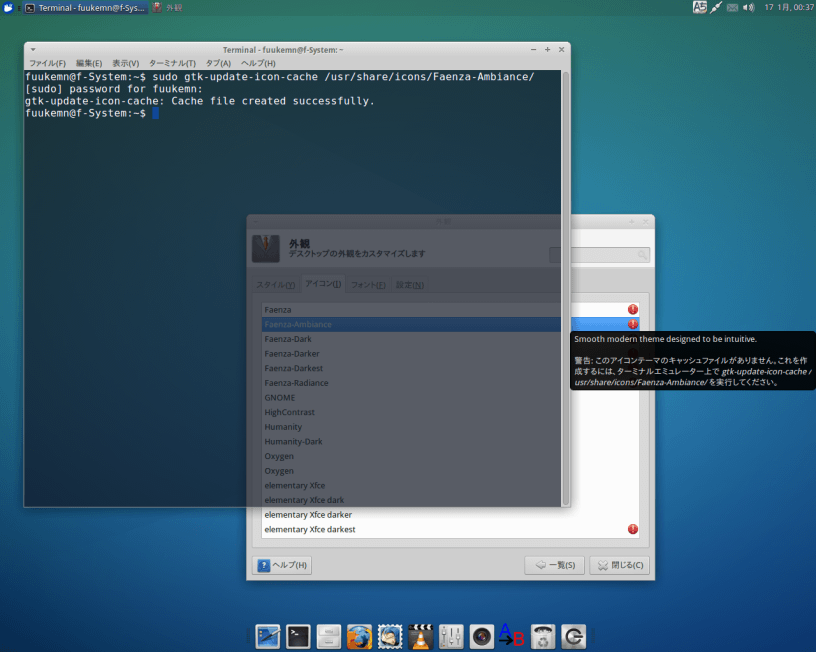Open the Xfce mouse applications menu
This screenshot has width=816, height=652.
pos(8,7)
